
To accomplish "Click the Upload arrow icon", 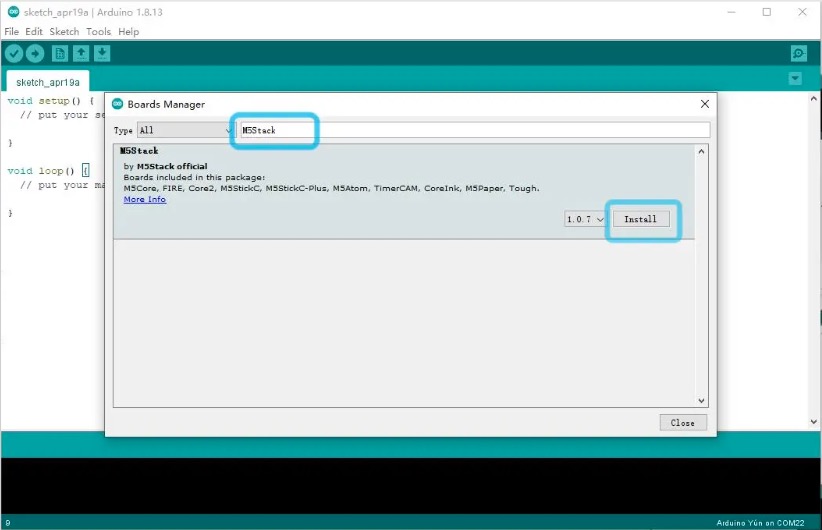I will pyautogui.click(x=35, y=53).
